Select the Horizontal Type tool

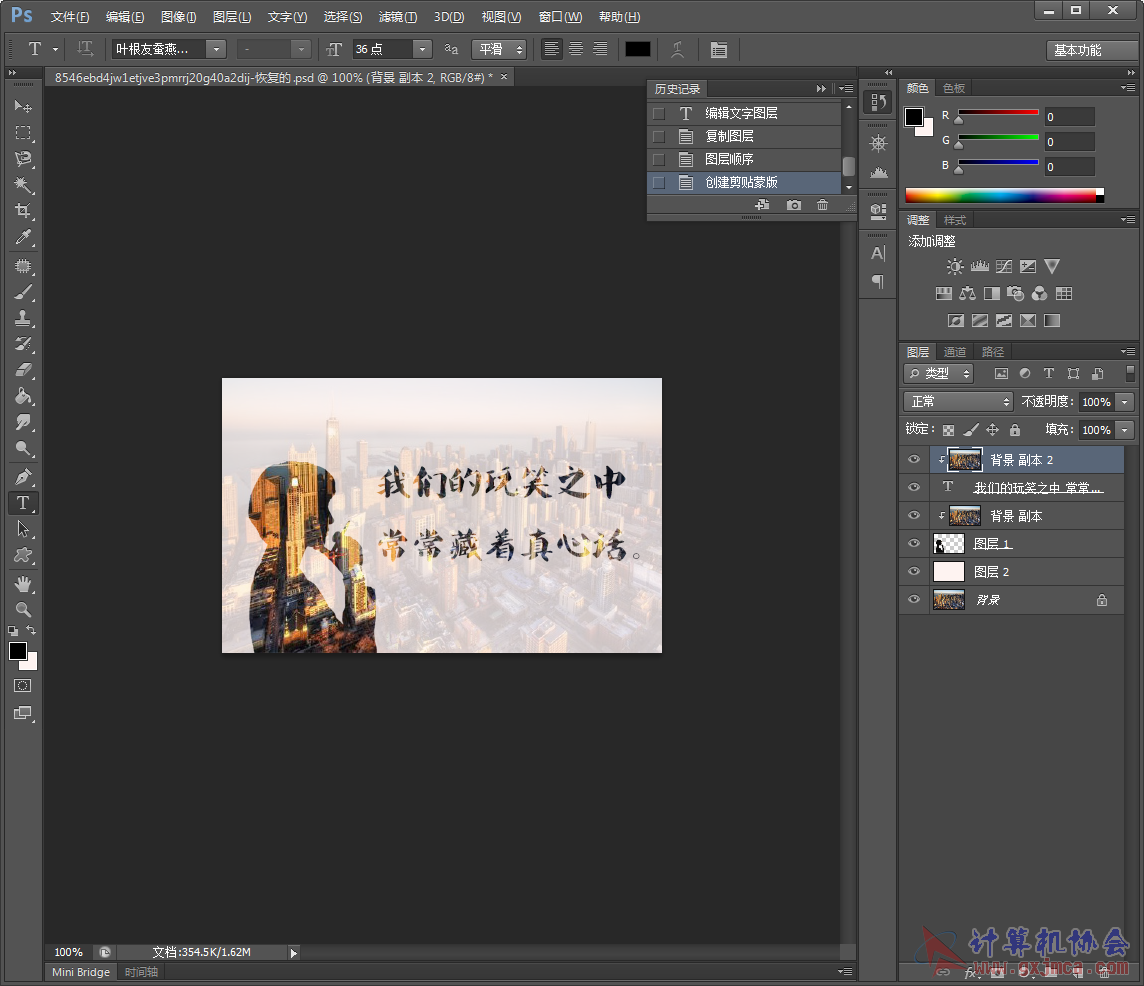click(x=23, y=503)
